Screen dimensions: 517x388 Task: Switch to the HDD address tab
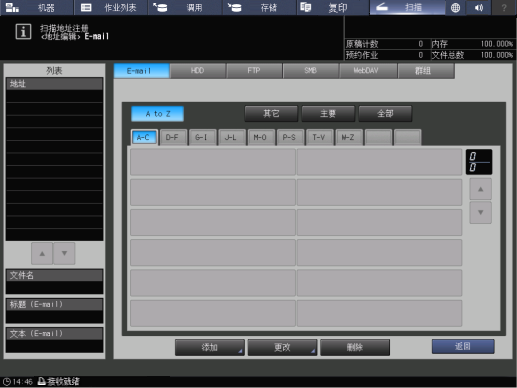198,71
